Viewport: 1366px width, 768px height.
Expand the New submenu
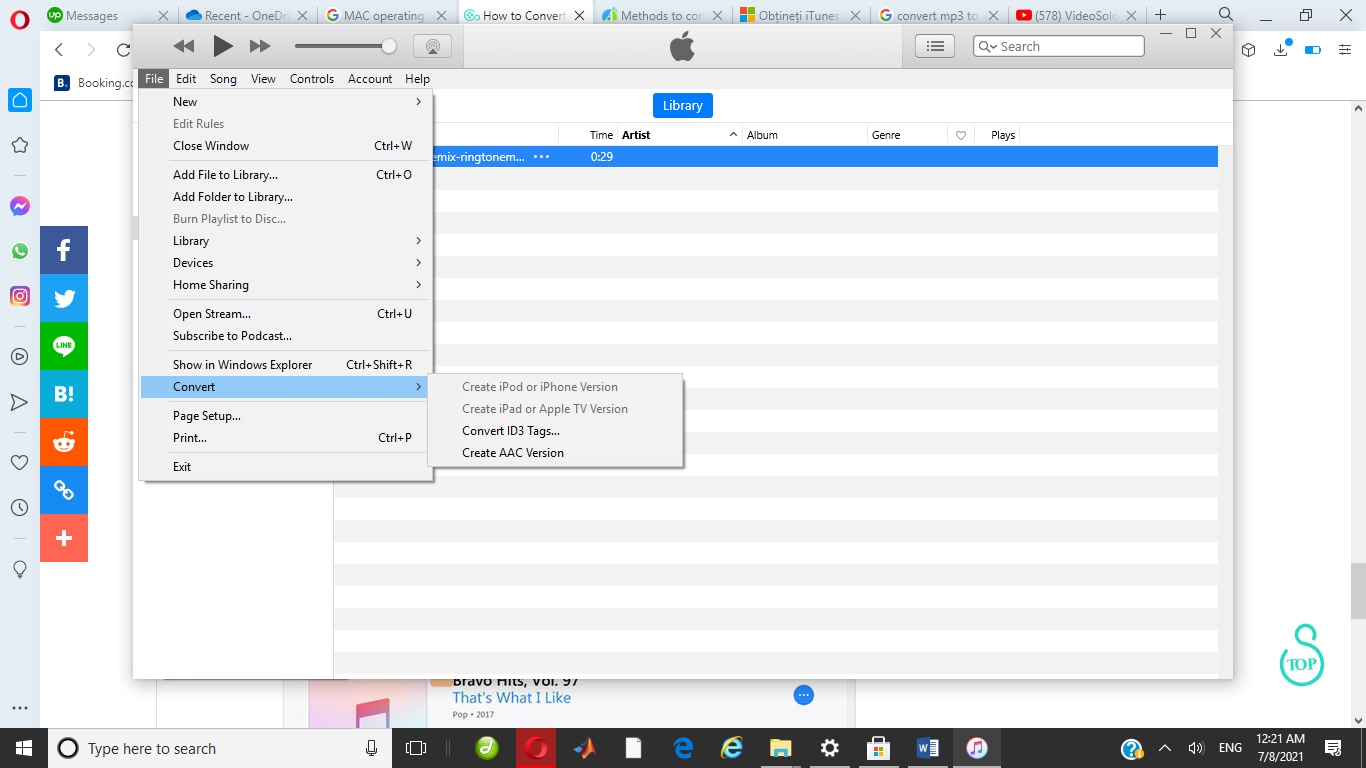285,102
